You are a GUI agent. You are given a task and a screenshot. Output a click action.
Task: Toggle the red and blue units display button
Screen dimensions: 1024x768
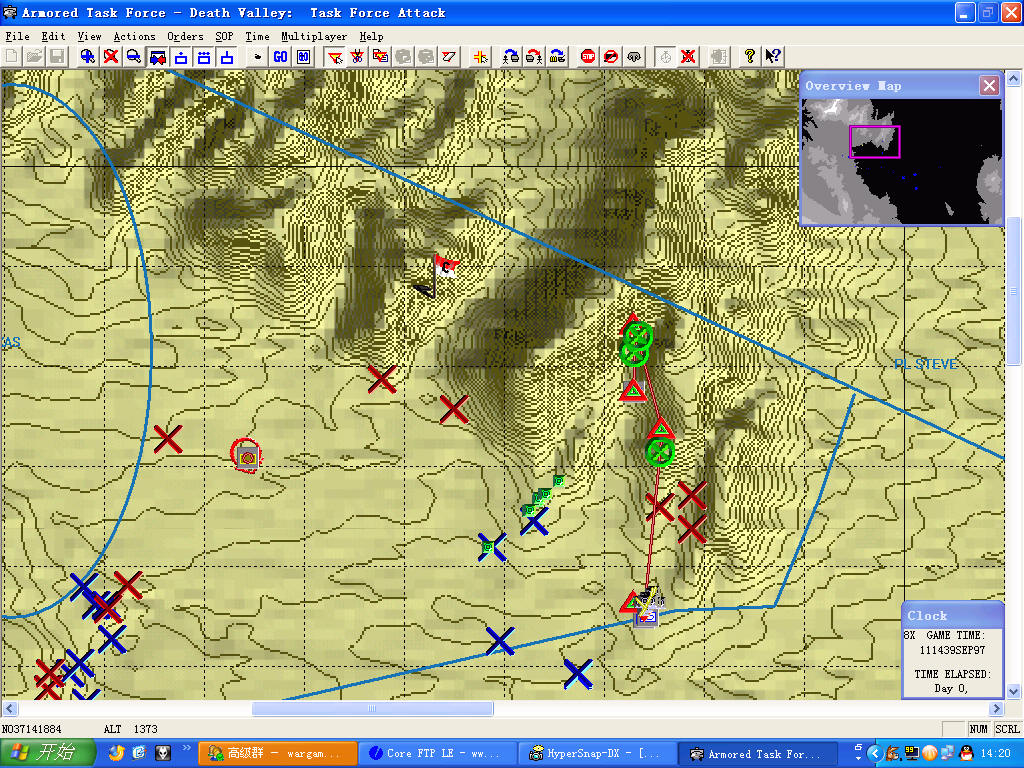tap(157, 57)
